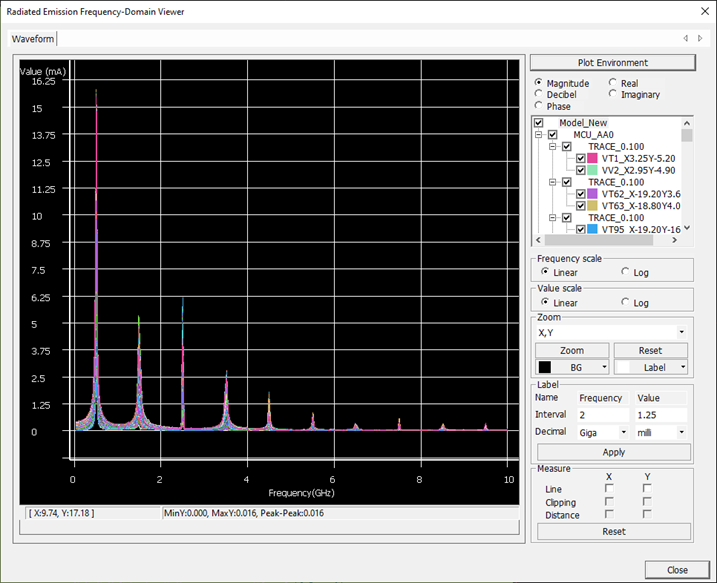Toggle the VT62 trace checkbox
The width and height of the screenshot is (717, 583).
(x=581, y=194)
